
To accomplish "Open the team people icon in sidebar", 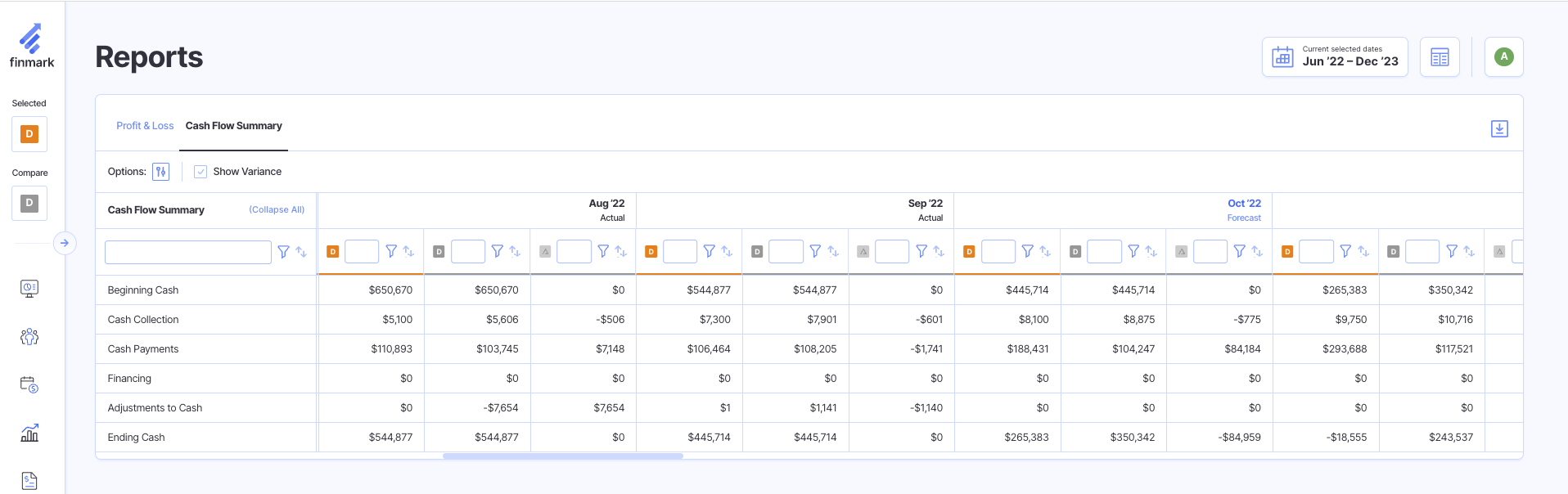I will [29, 336].
